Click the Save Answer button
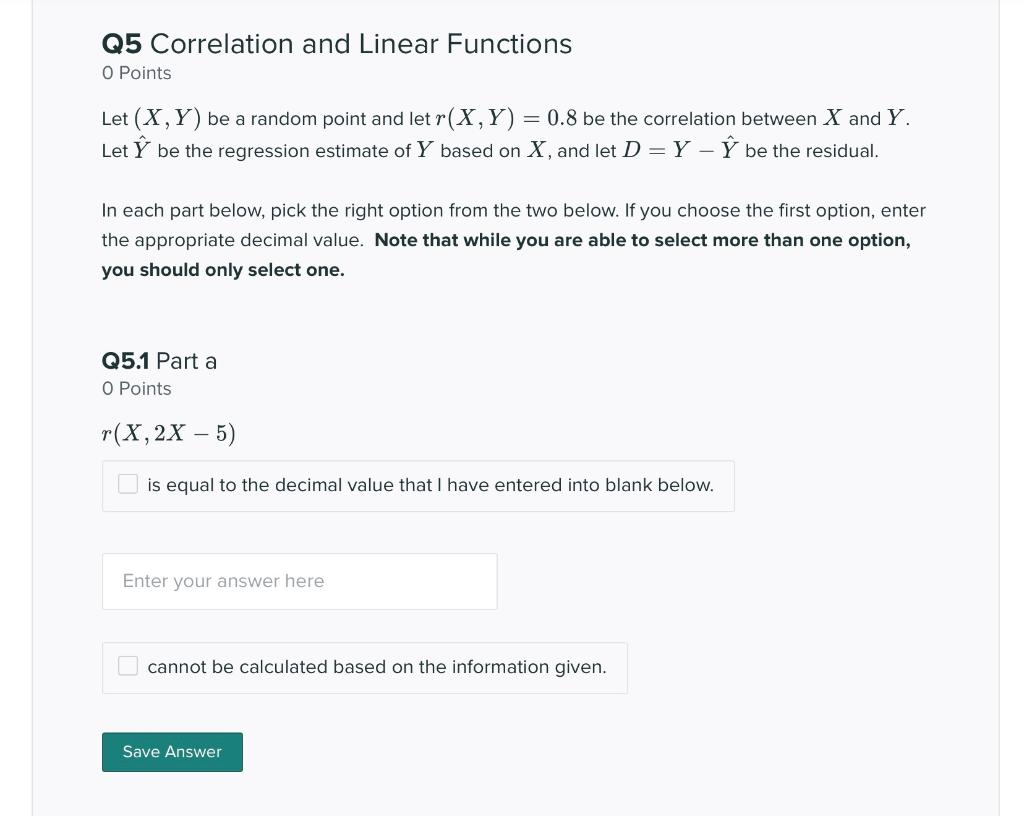1024x816 pixels. 171,751
